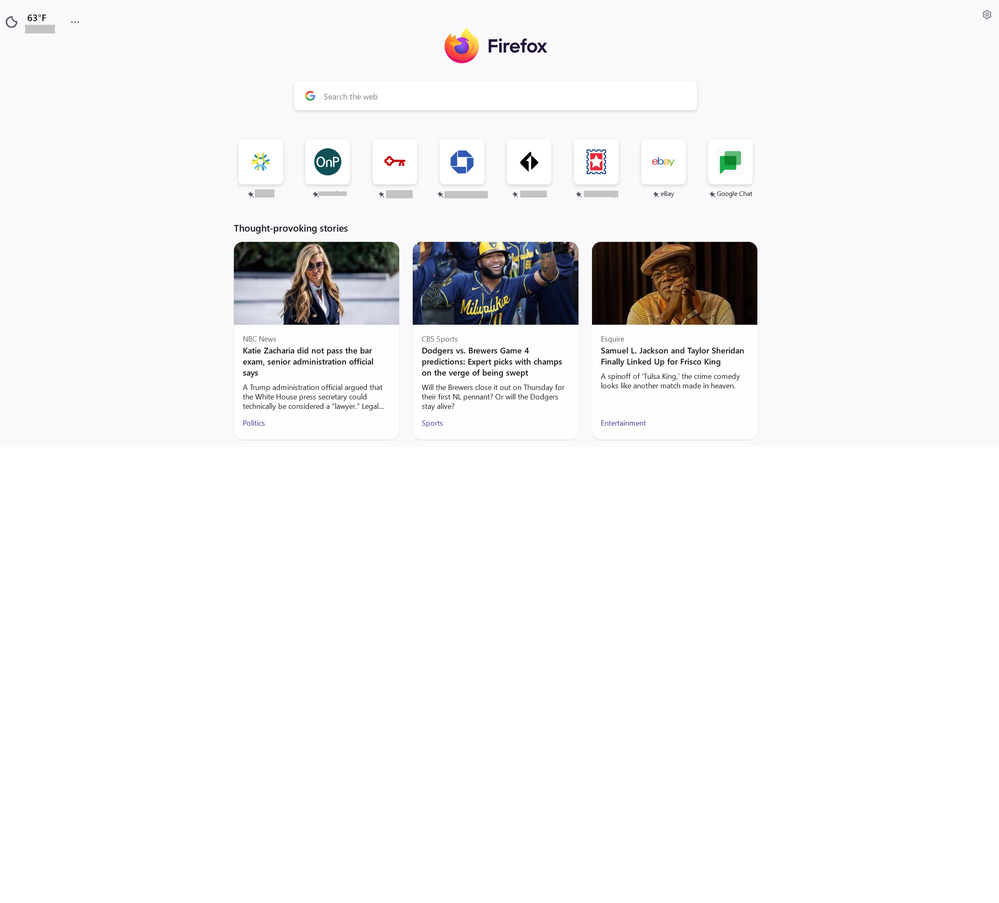Click the Search the web field
The image size is (999, 903).
(x=495, y=96)
